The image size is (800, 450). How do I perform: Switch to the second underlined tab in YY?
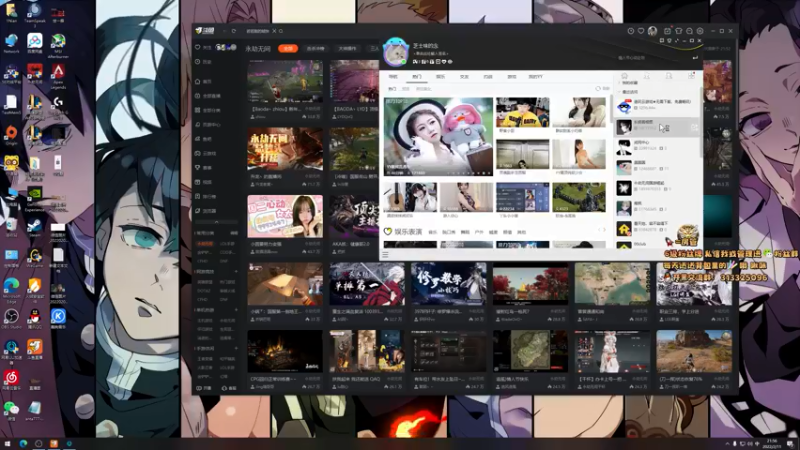pos(417,77)
